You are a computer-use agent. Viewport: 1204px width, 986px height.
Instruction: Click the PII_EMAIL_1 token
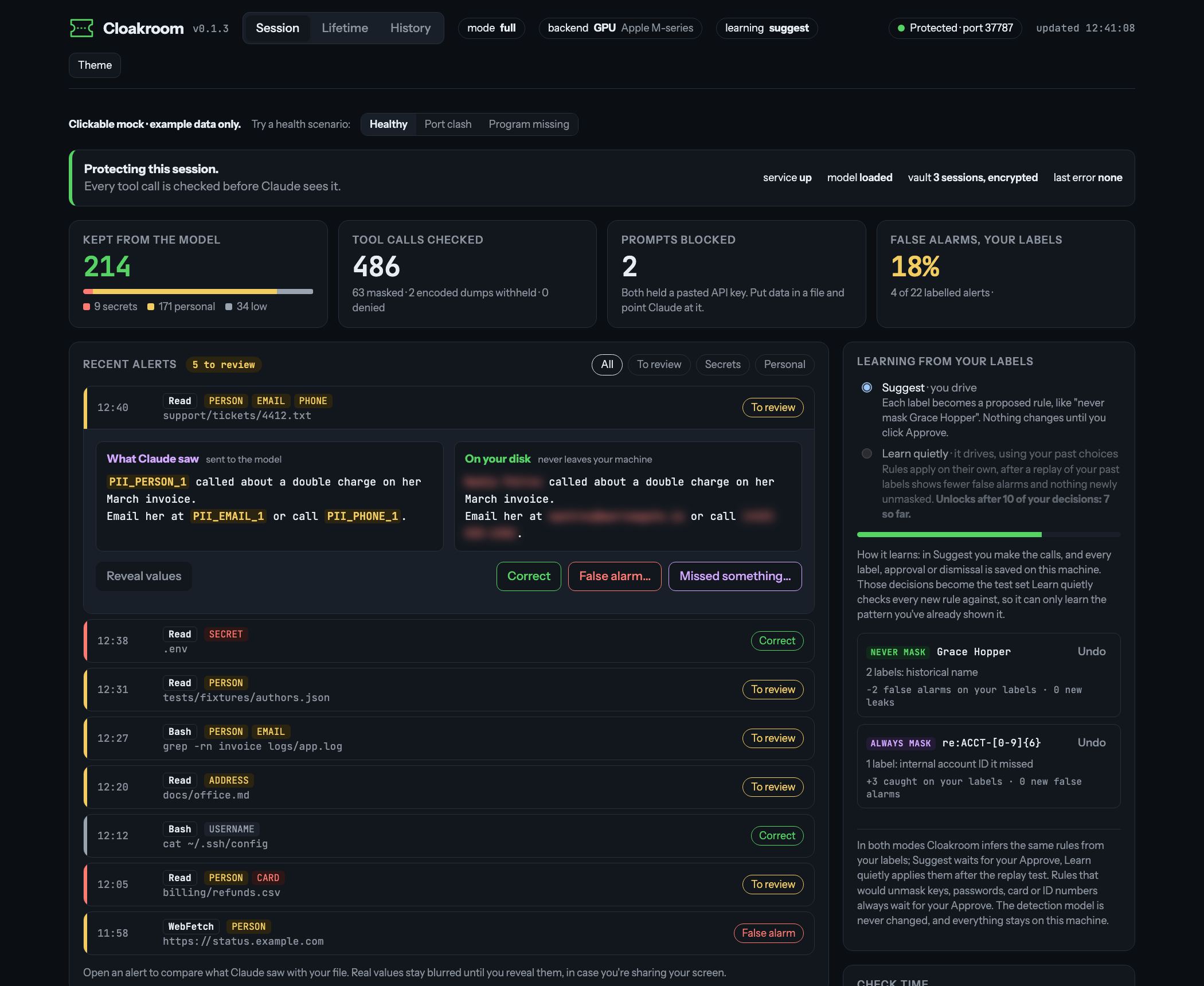228,517
